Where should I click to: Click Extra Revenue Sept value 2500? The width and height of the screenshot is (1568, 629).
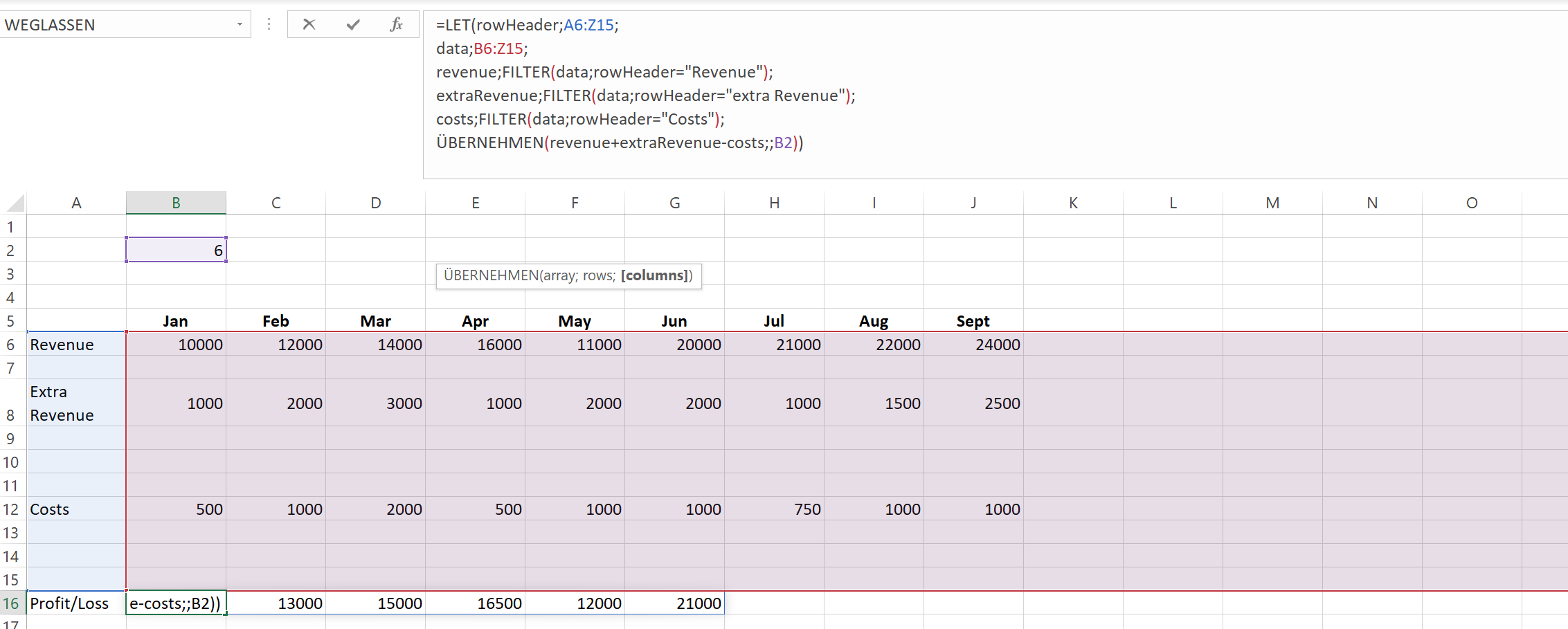973,402
